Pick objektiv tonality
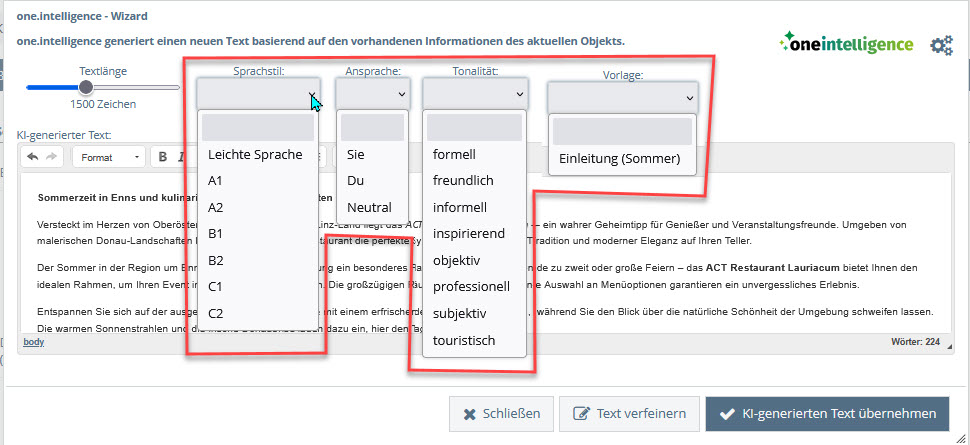This screenshot has height=445, width=970. point(474,261)
